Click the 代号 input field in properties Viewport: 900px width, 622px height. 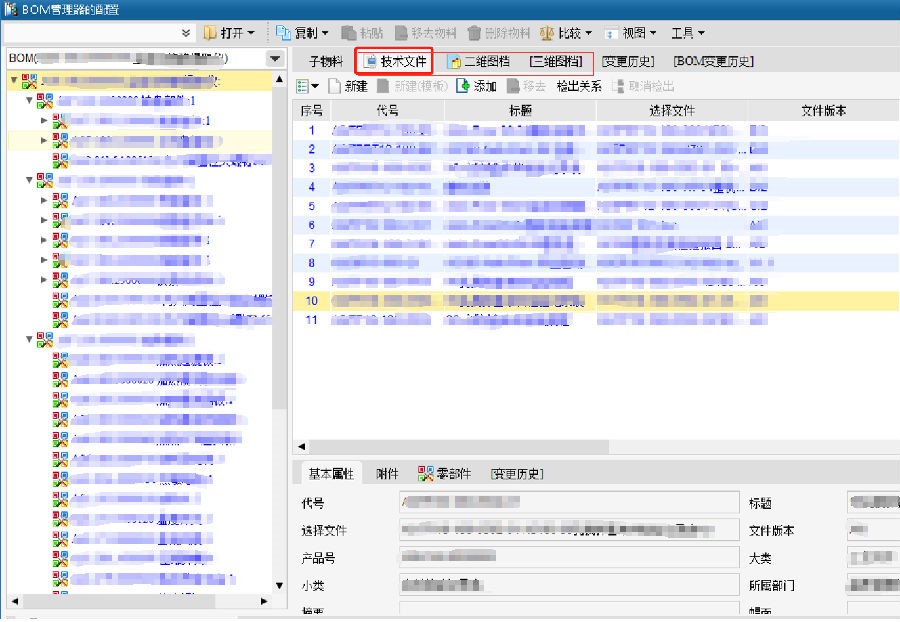click(569, 503)
